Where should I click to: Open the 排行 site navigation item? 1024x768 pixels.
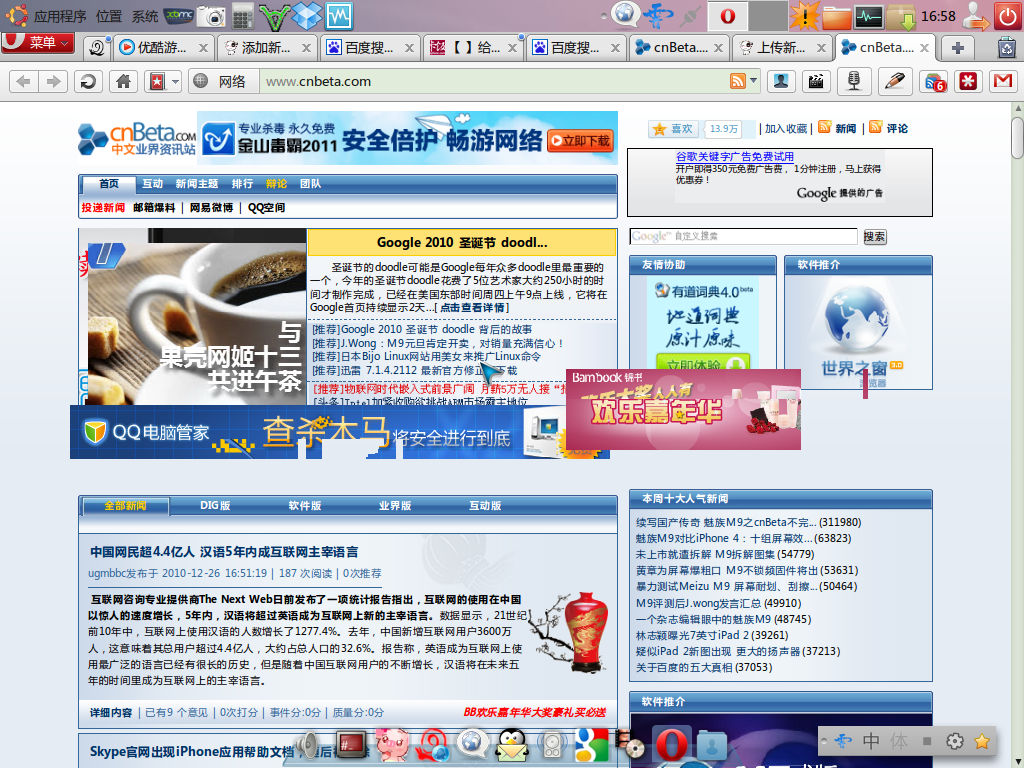[242, 184]
